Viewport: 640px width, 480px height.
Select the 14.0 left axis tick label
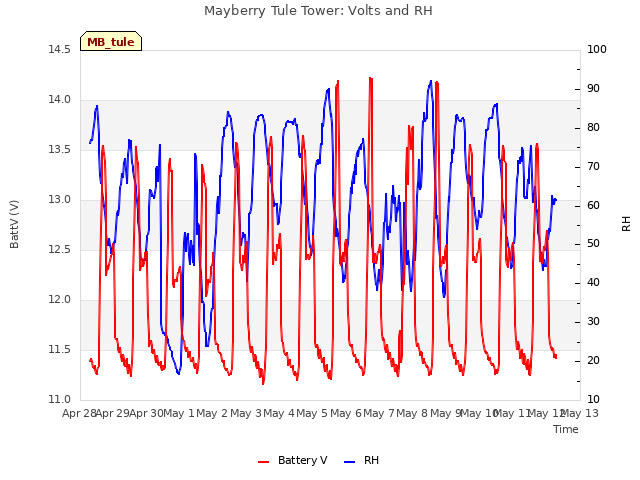click(x=59, y=100)
